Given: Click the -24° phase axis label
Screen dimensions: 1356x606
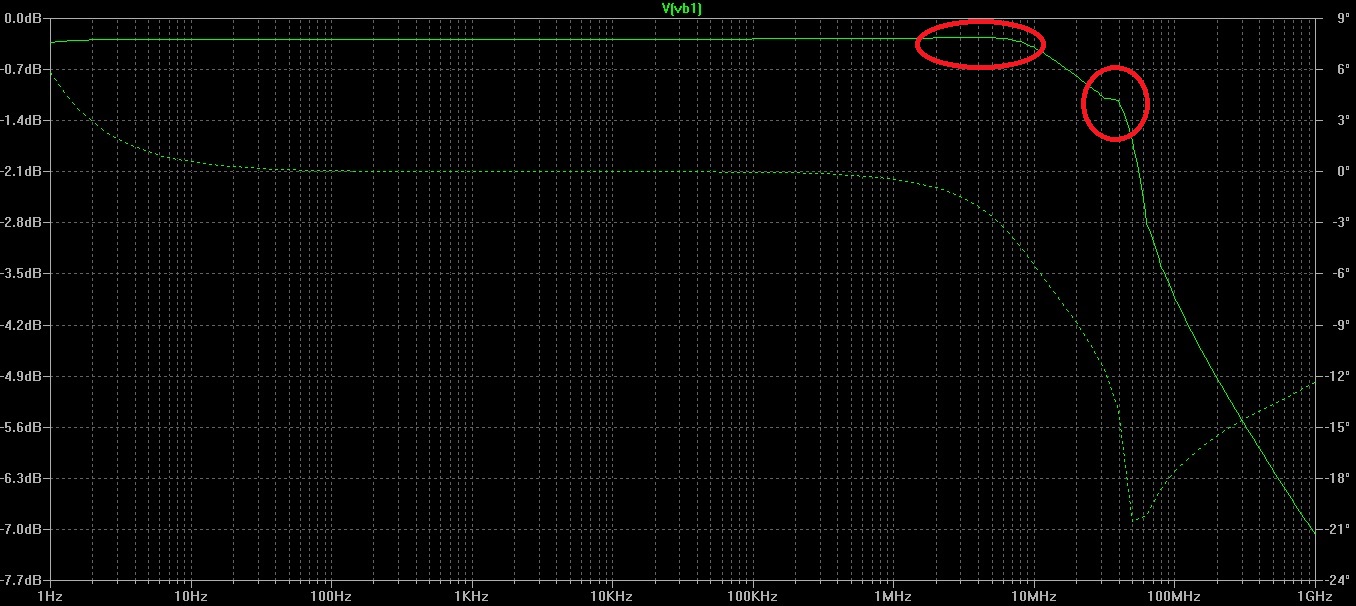Looking at the screenshot, I should 1335,580.
